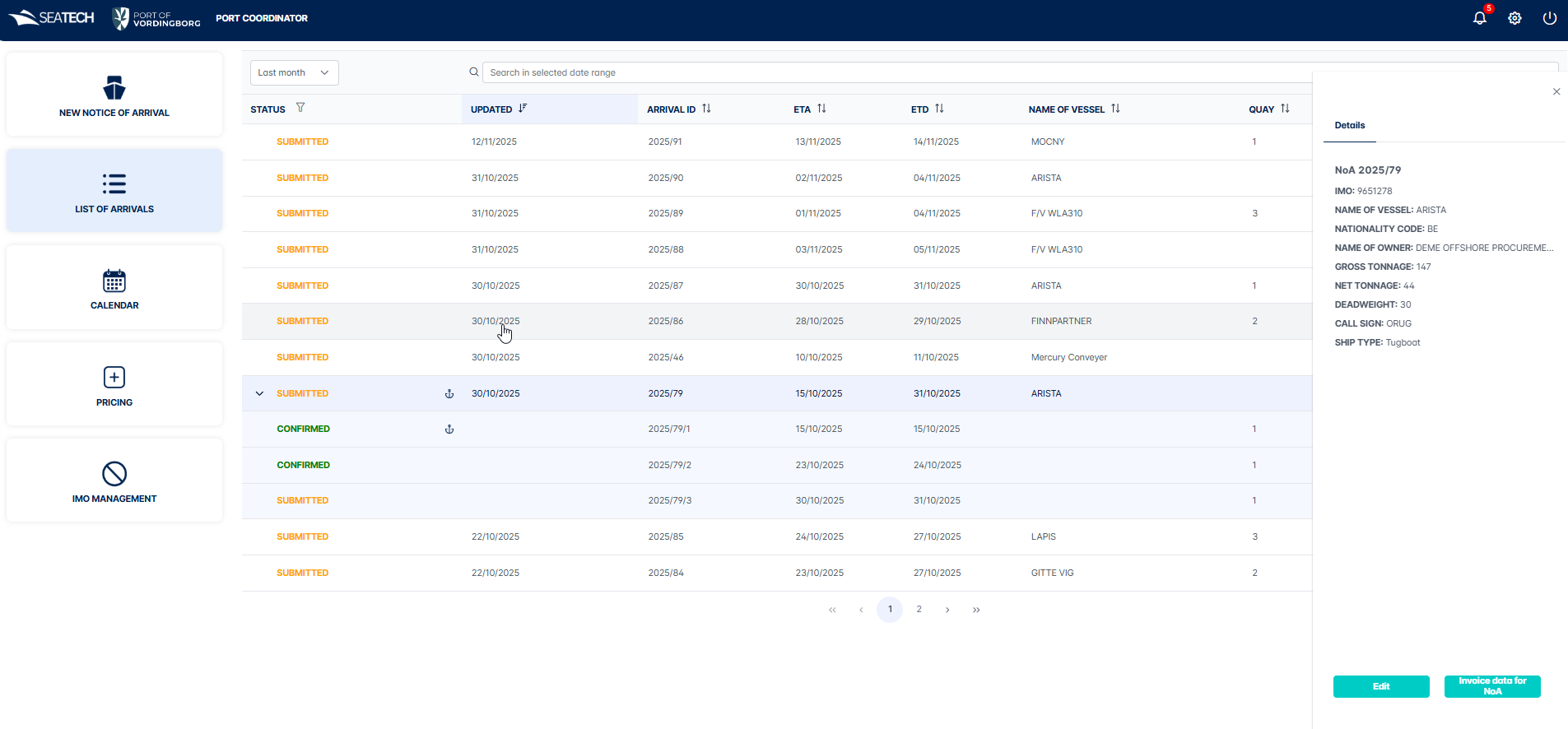
Task: Collapse the expanded 2025/79 arrival row
Action: point(259,394)
